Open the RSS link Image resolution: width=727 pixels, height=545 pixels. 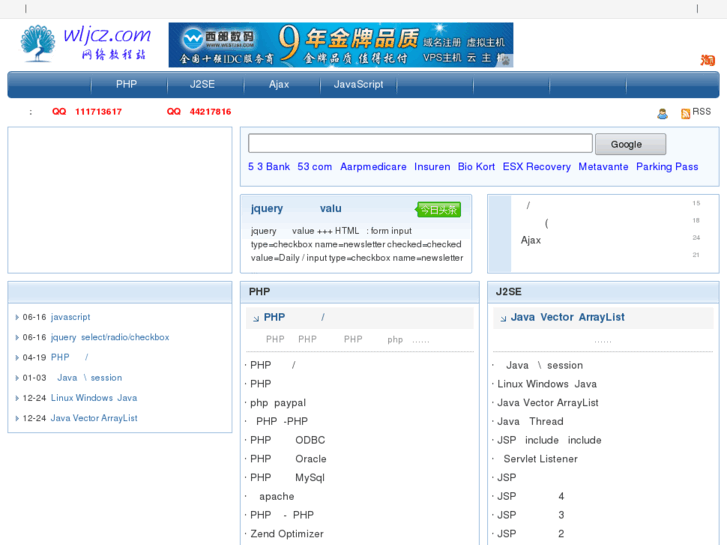tap(701, 112)
